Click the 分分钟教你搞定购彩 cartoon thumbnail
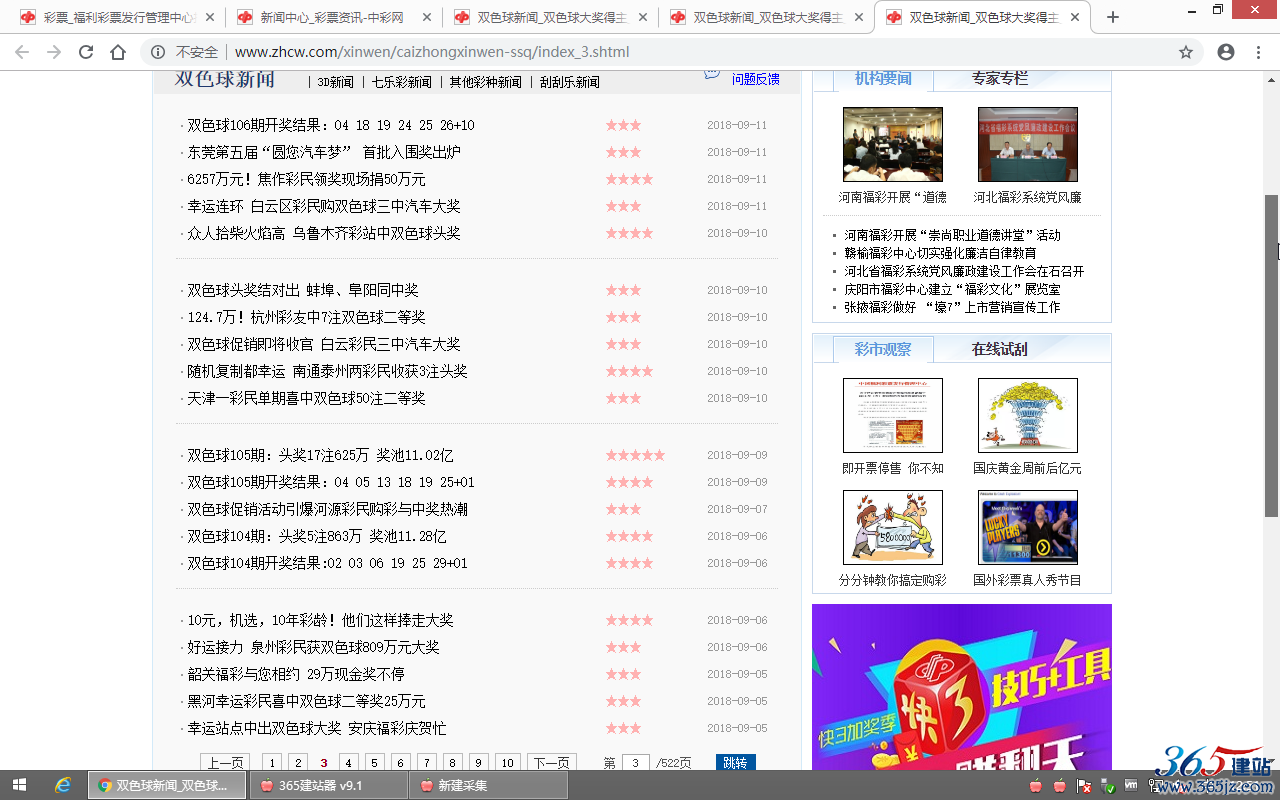This screenshot has height=800, width=1280. pyautogui.click(x=892, y=527)
